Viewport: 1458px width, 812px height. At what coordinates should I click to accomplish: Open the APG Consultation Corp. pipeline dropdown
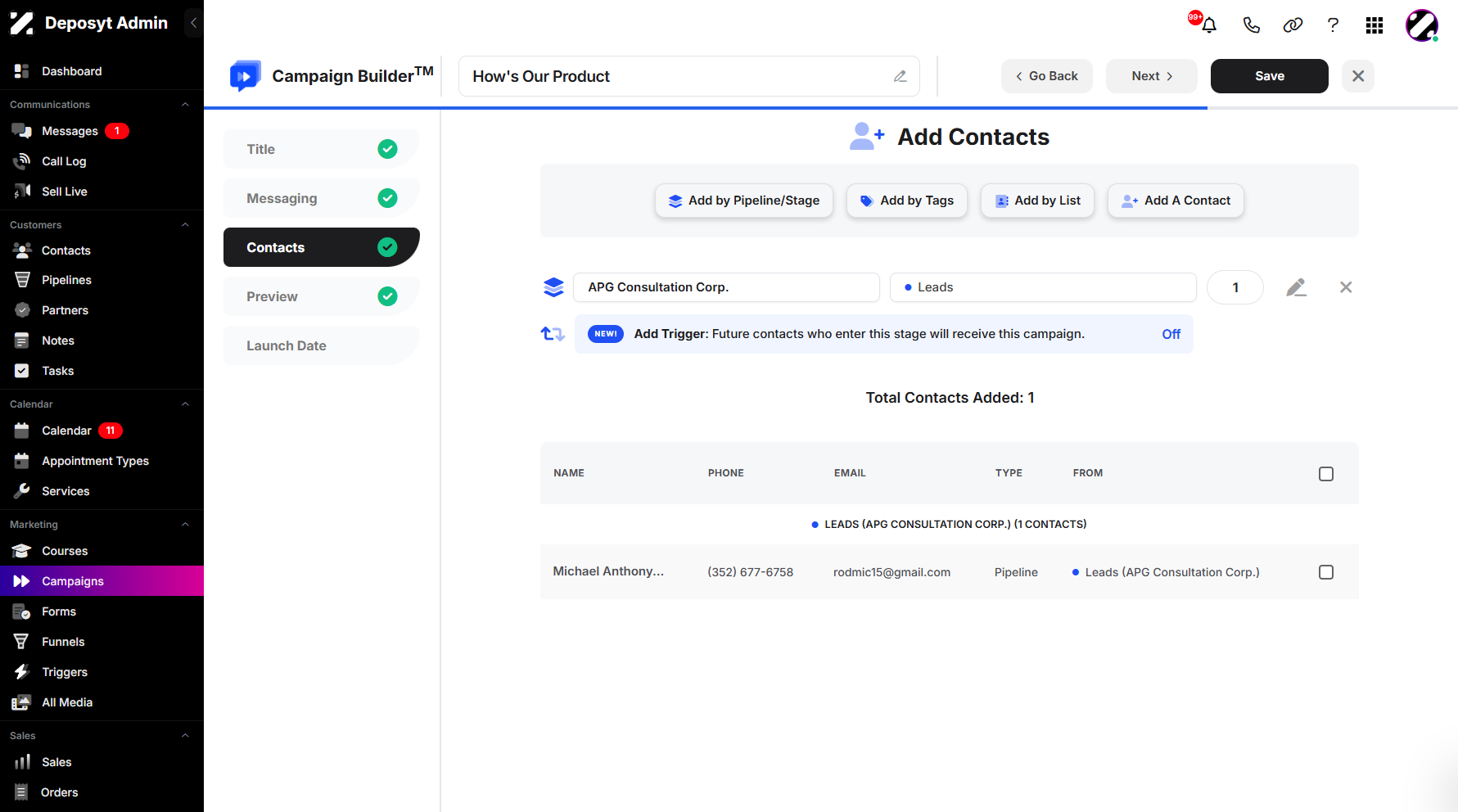(x=726, y=287)
